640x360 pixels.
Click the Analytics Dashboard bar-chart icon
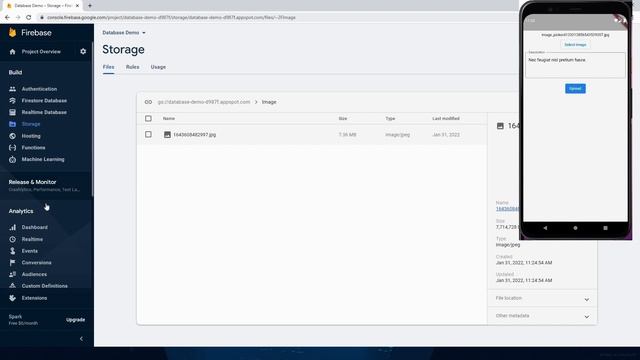13,227
